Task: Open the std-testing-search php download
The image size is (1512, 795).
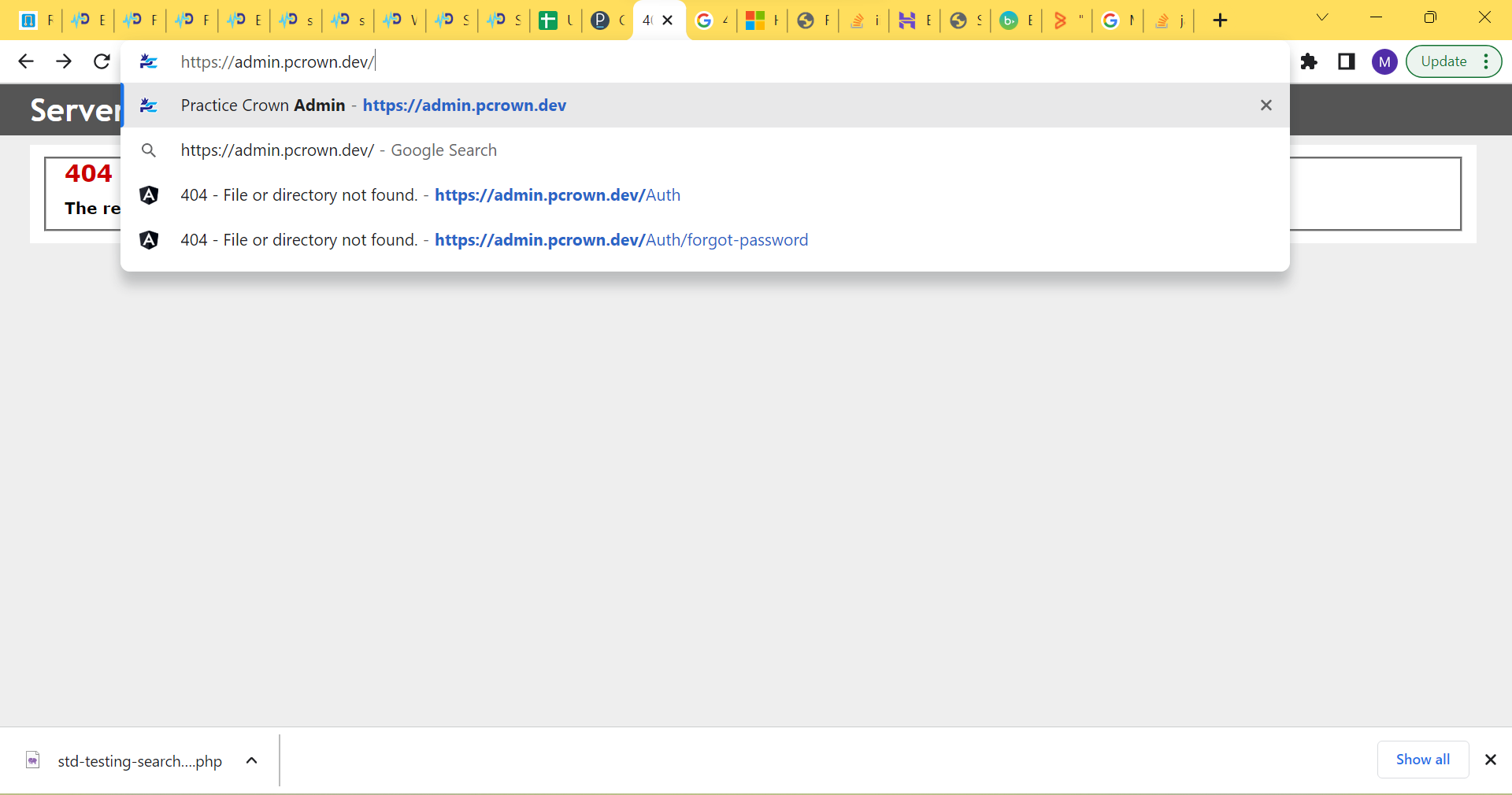Action: [139, 761]
